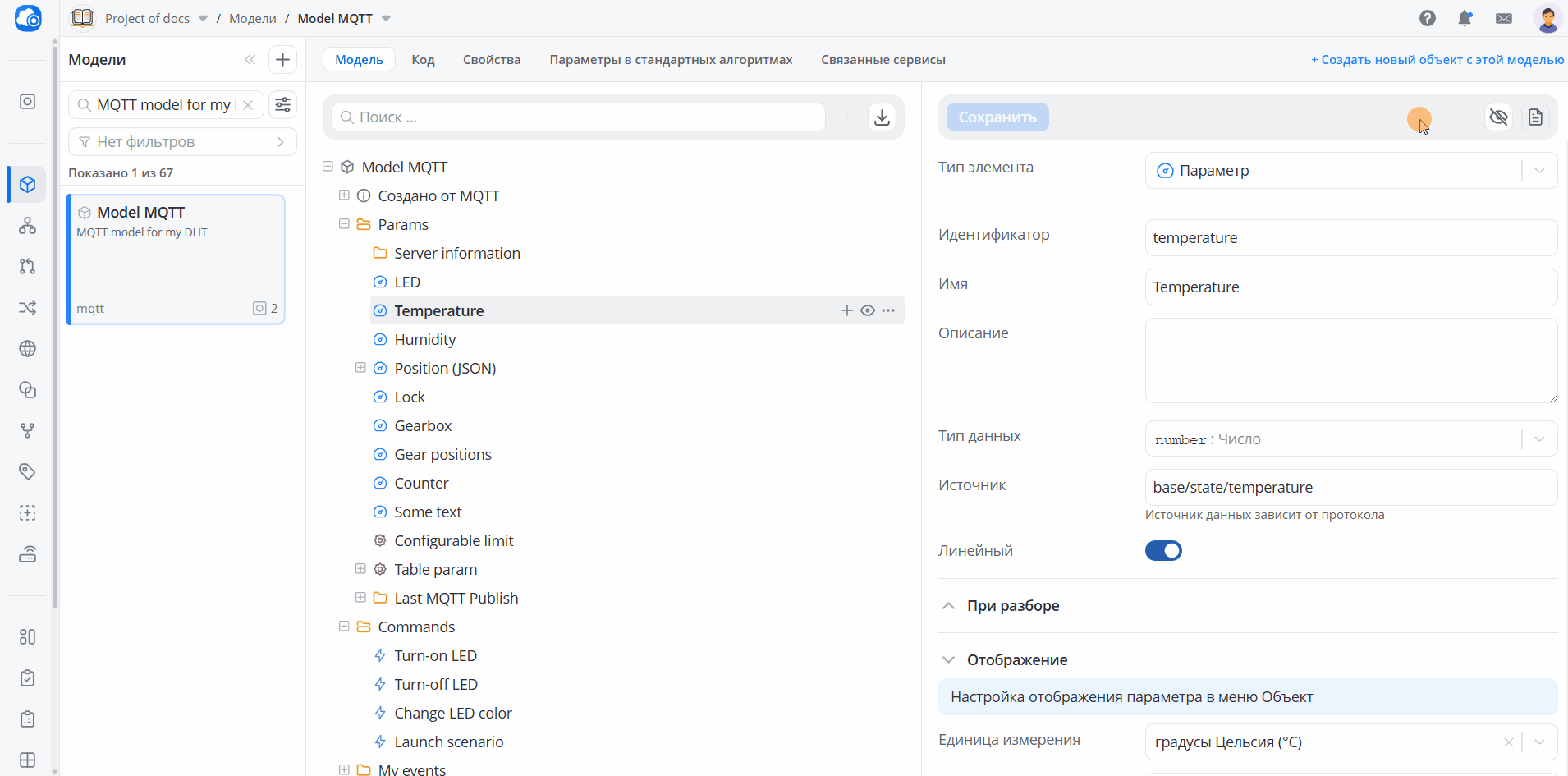Open notifications bell icon
The width and height of the screenshot is (1568, 776).
1465,18
